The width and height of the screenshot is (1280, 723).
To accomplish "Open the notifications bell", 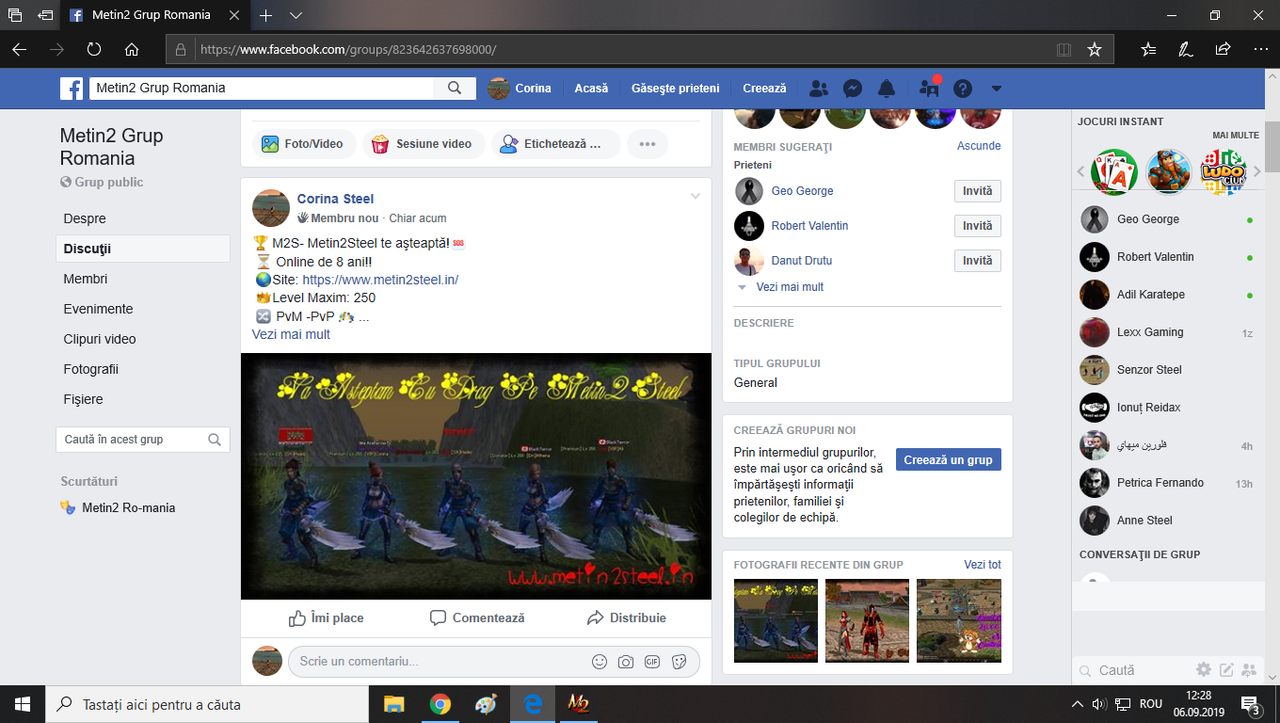I will pos(887,88).
